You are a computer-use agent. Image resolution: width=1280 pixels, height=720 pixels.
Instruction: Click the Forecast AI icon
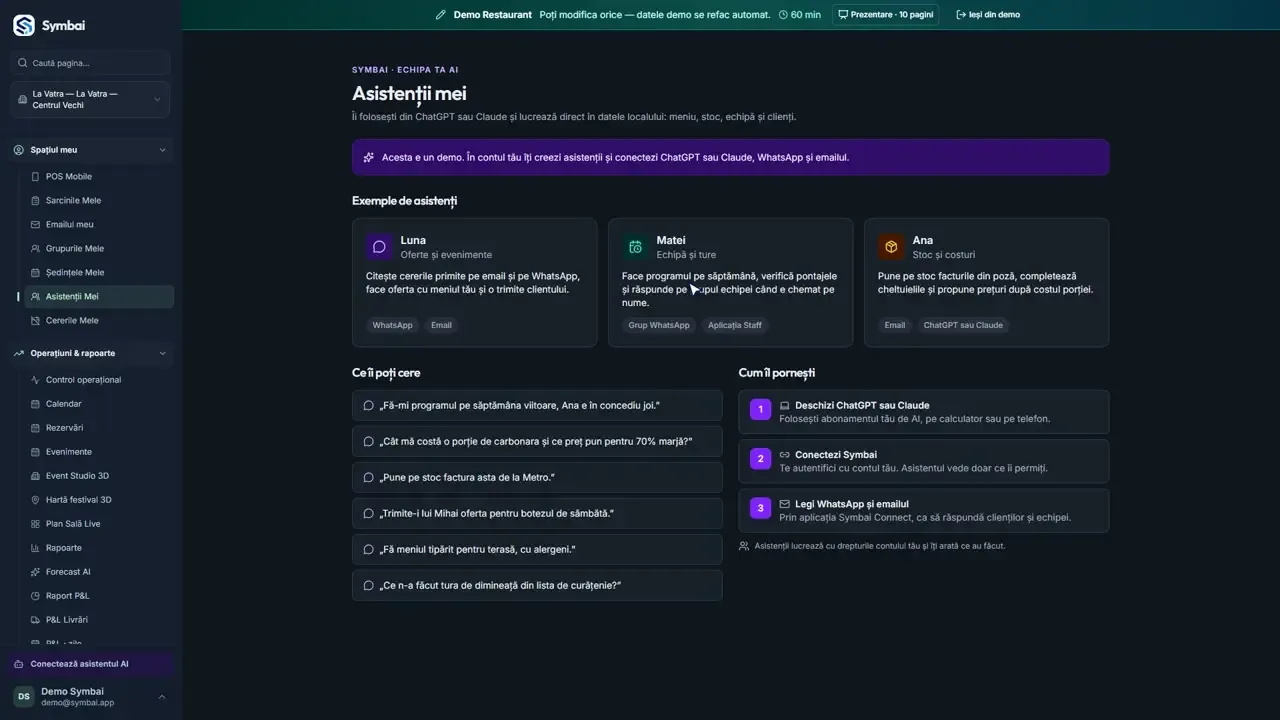click(36, 572)
